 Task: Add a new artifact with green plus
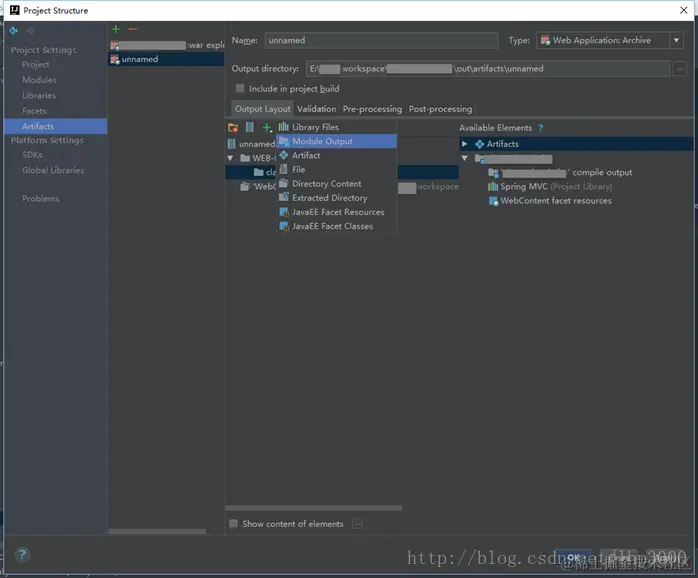(116, 29)
